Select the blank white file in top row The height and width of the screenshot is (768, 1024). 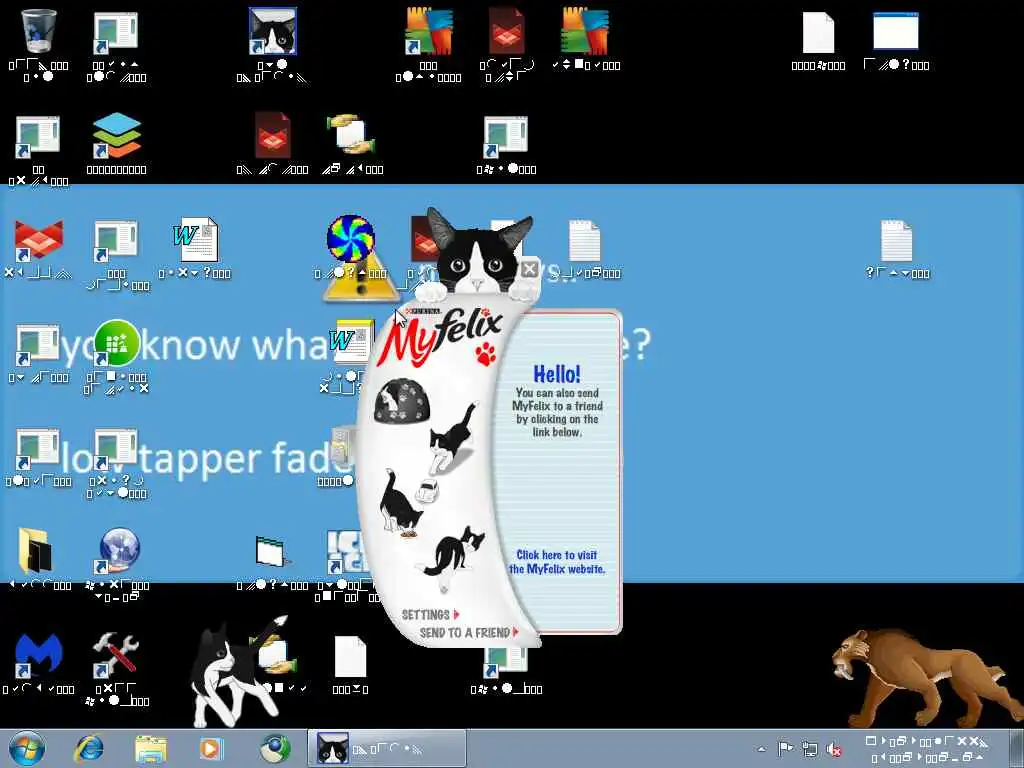818,33
